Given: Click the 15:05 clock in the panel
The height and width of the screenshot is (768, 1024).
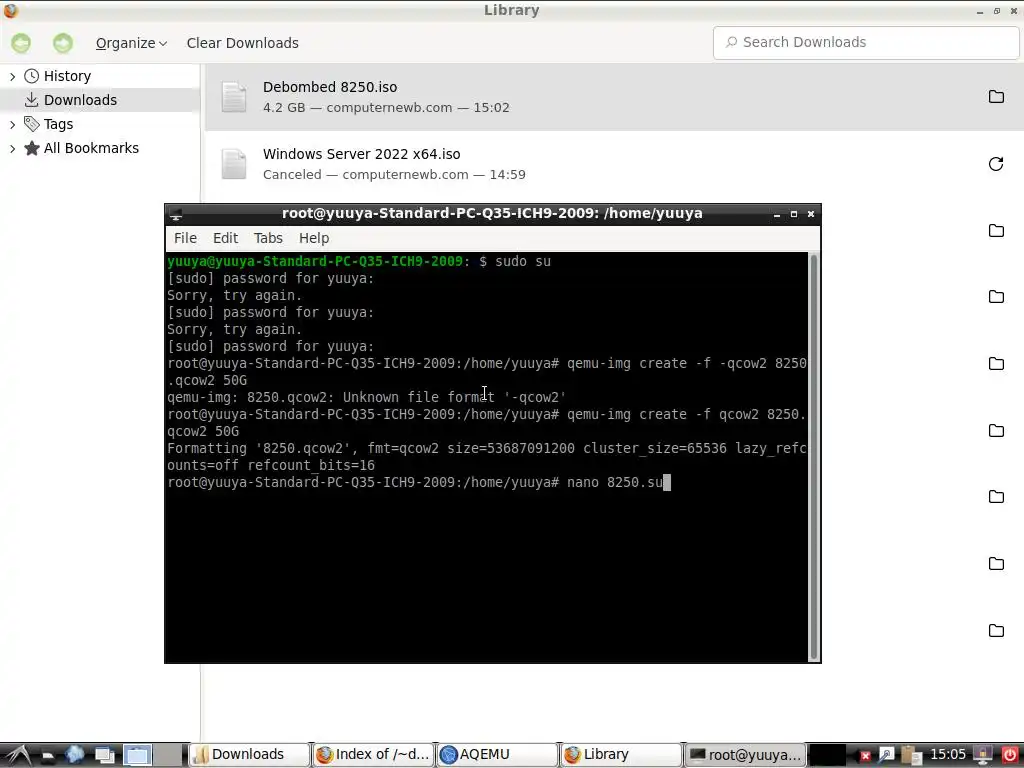Looking at the screenshot, I should (x=948, y=755).
